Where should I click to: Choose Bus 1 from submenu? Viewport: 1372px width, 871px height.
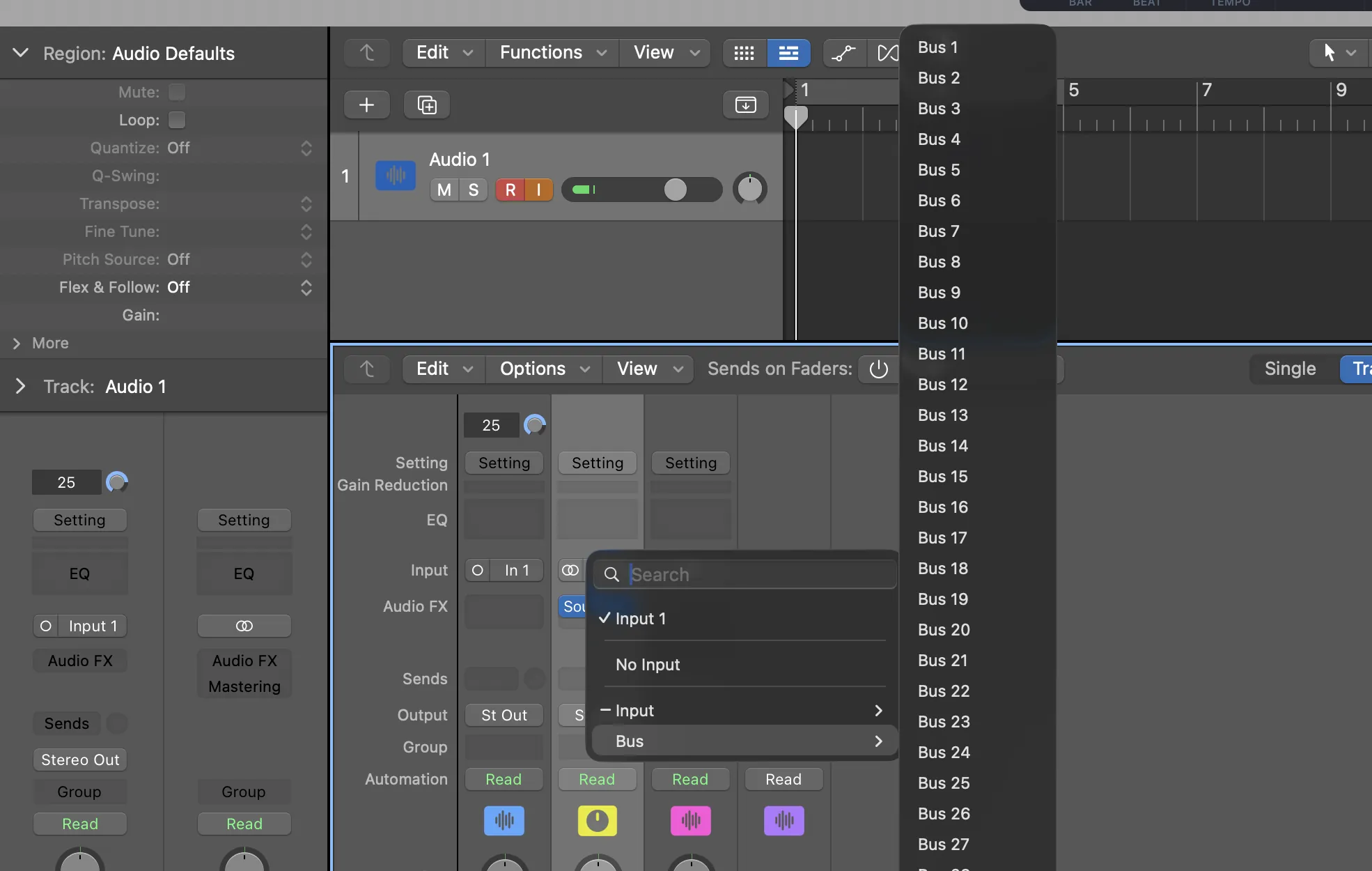(978, 47)
